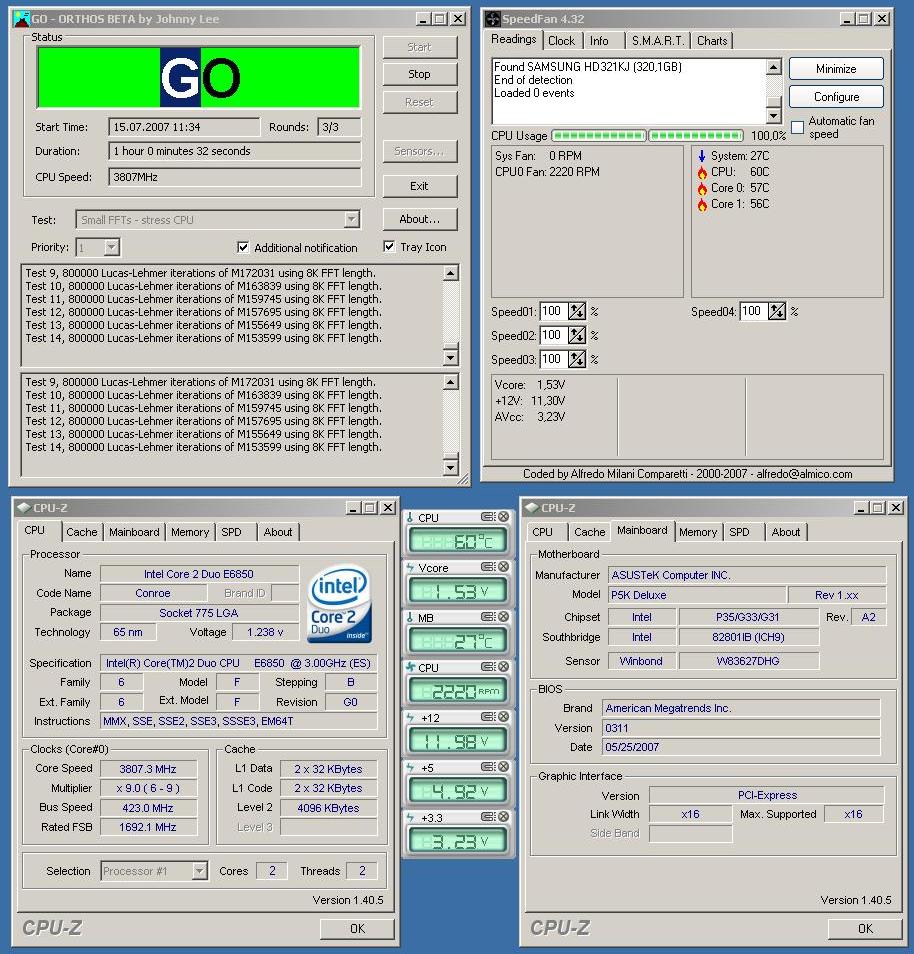914x954 pixels.
Task: Stop the ORTHOS stress test
Action: pos(419,74)
